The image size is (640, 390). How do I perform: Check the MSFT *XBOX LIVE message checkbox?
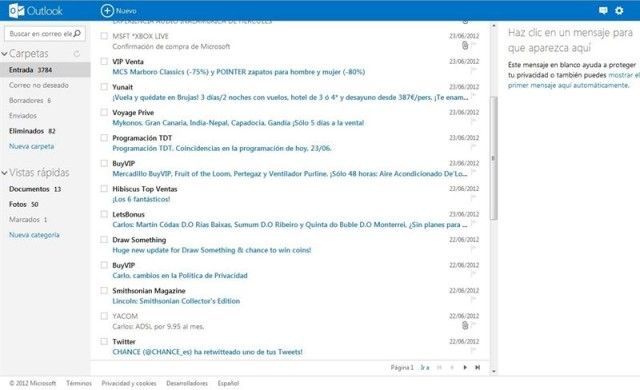(104, 36)
